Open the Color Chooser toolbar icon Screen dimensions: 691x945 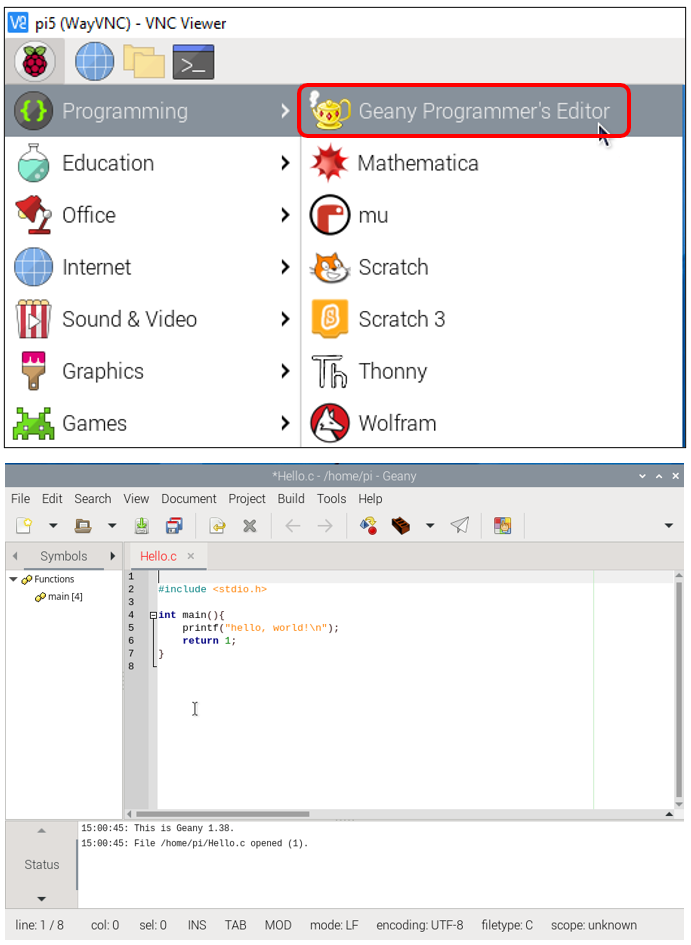502,526
